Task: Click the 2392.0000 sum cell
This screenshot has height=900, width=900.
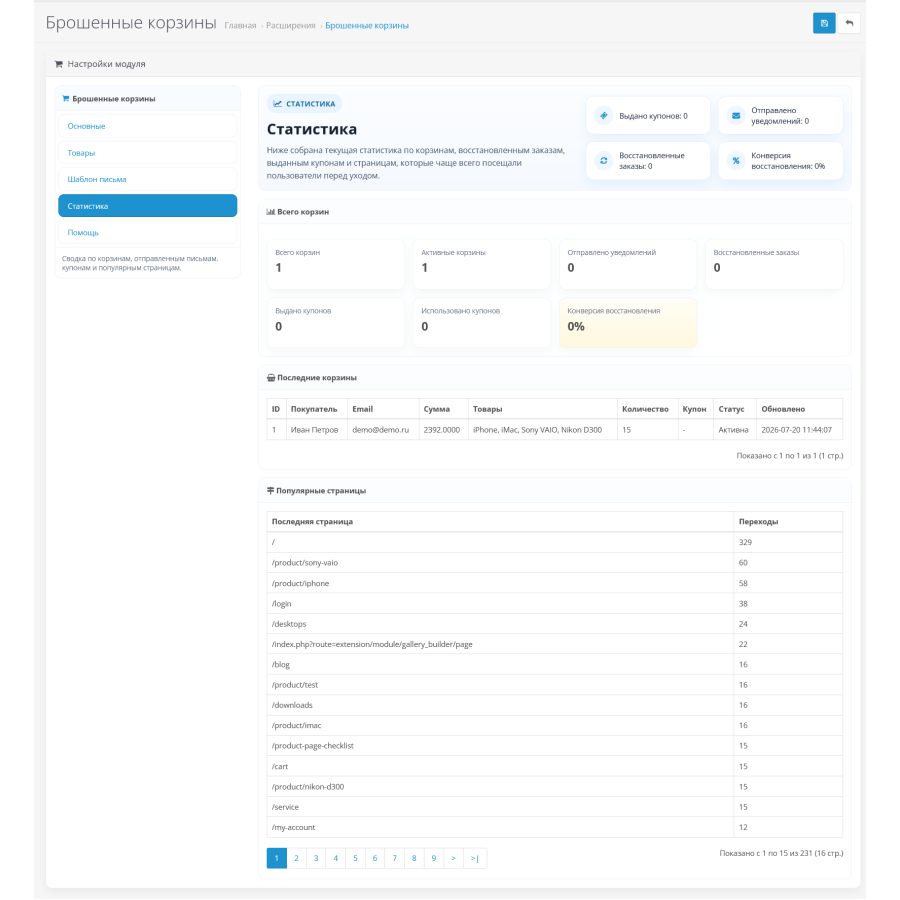Action: click(x=444, y=430)
